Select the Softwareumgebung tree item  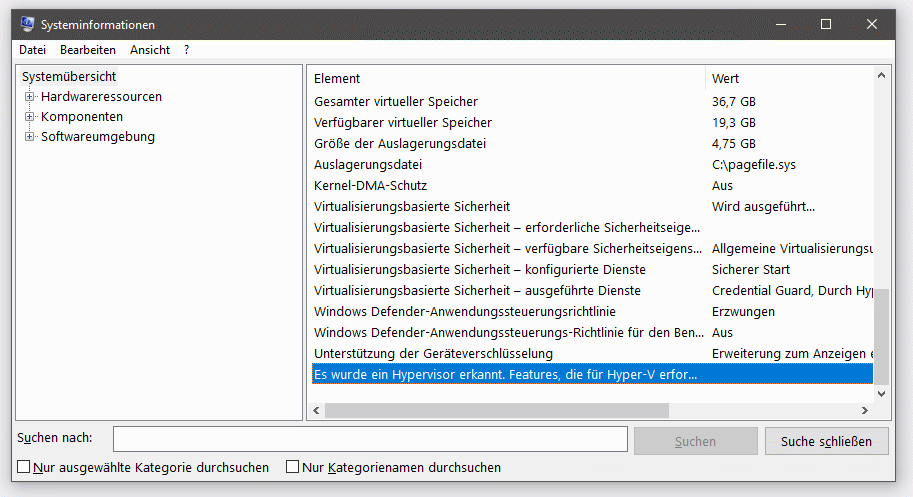(x=98, y=137)
